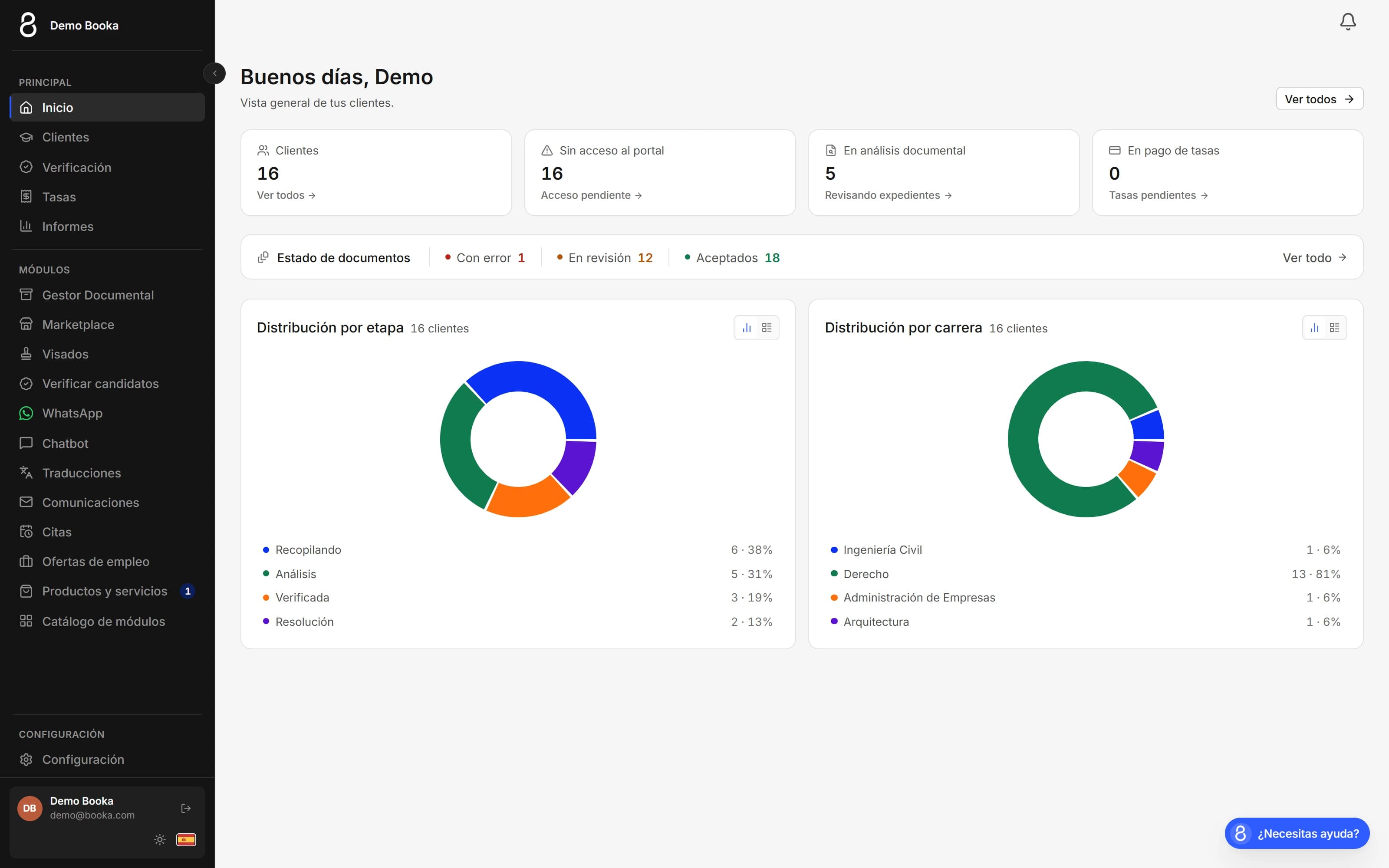
Task: Switch etapa chart to list view
Action: coord(767,328)
